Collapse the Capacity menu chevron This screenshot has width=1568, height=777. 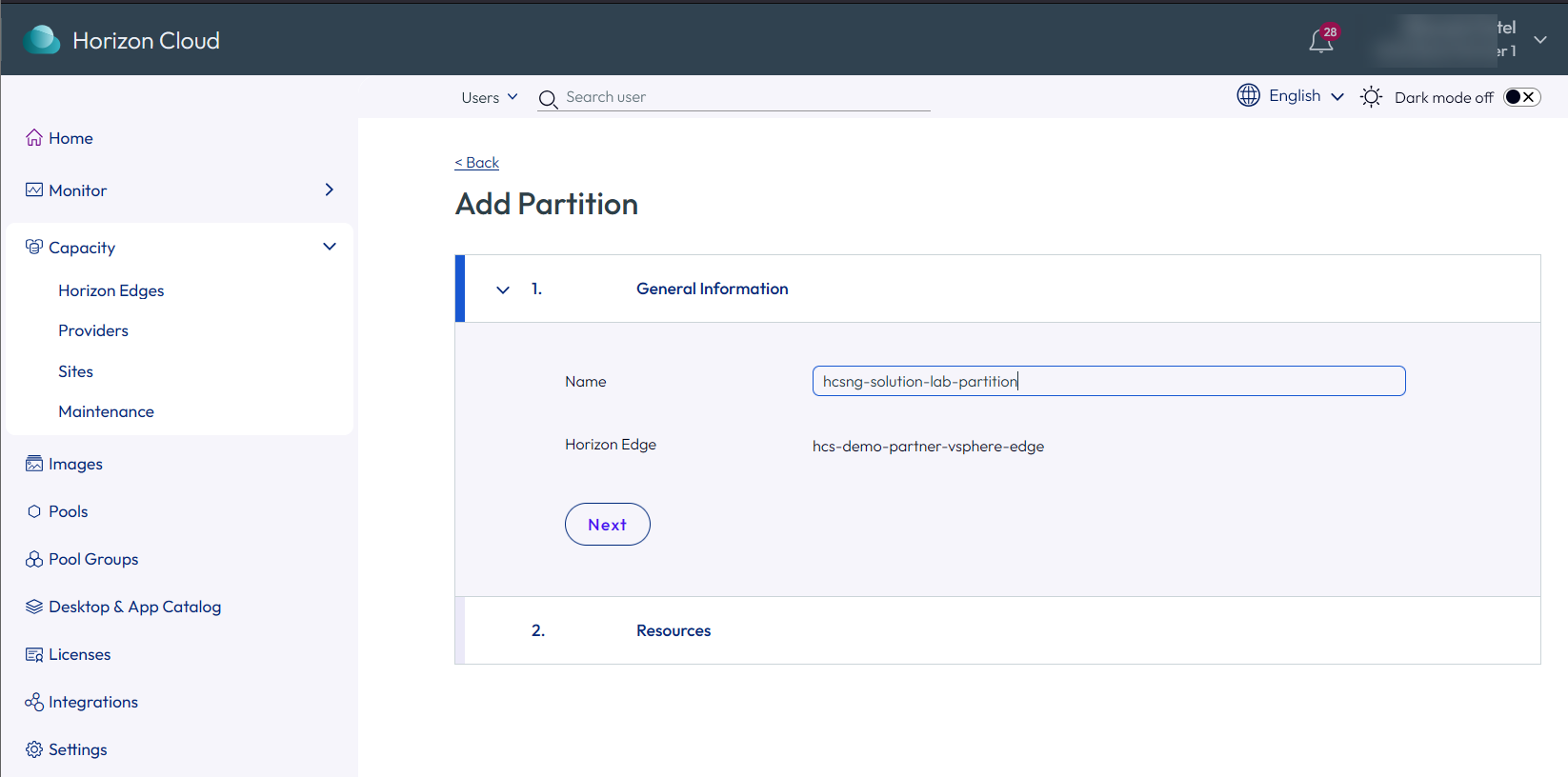click(330, 247)
